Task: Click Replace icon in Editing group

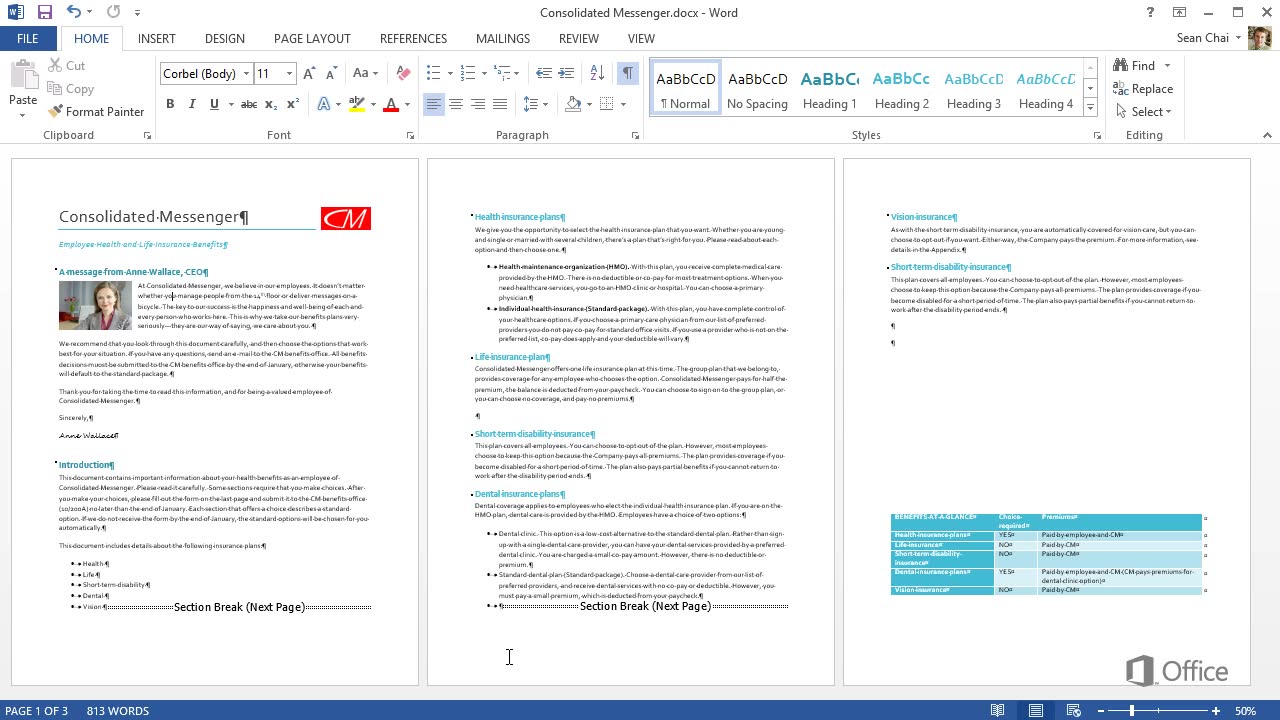Action: click(1143, 89)
